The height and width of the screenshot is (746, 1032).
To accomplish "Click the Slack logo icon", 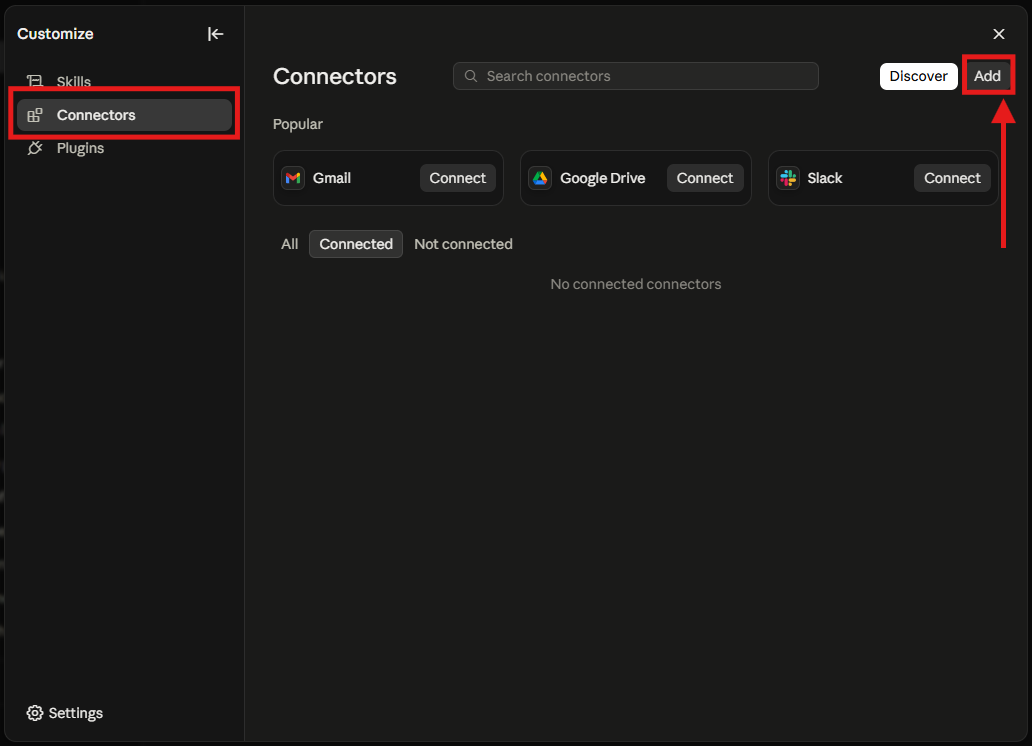I will click(x=788, y=178).
